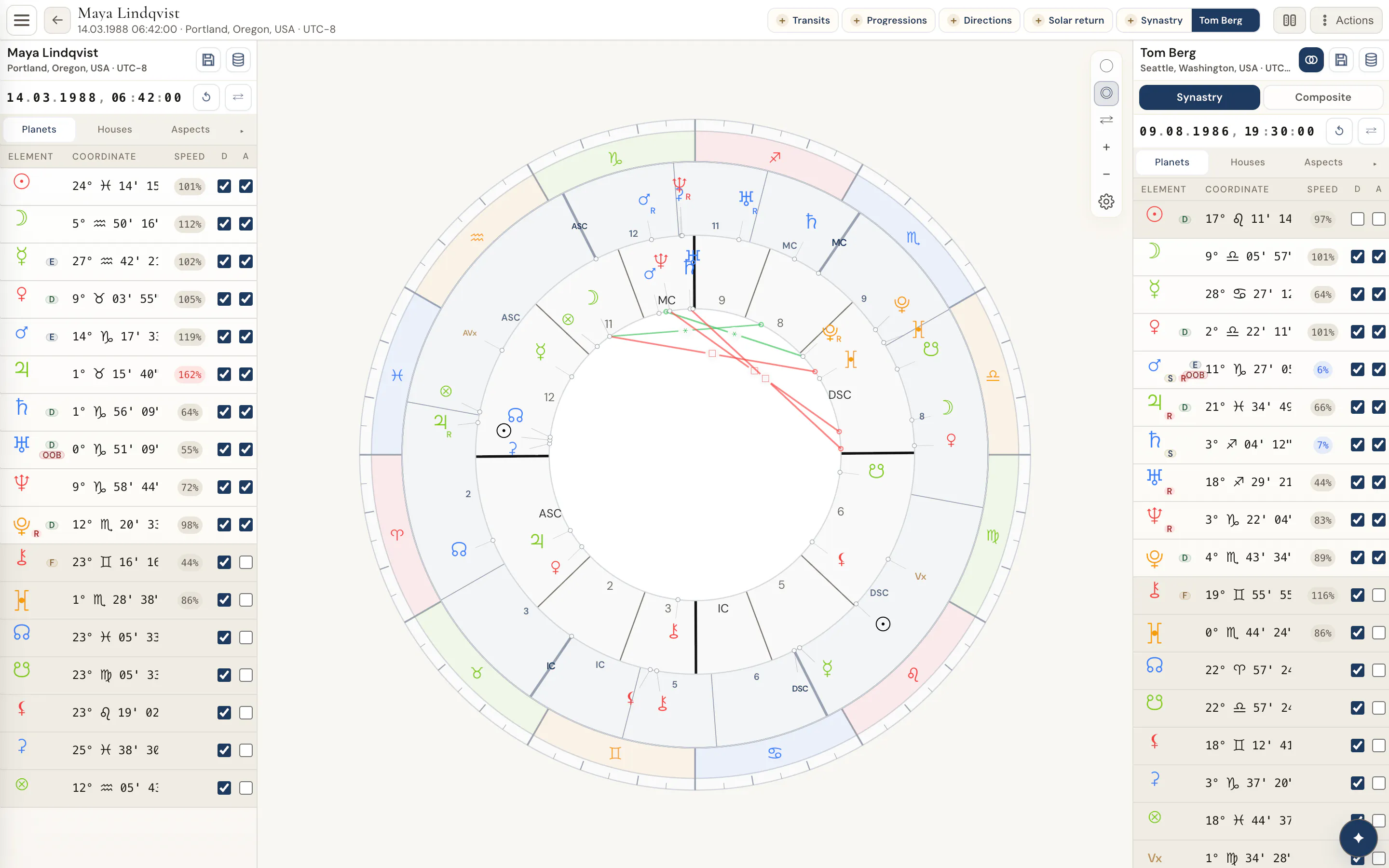Click Tom Berg synastry tag in header
Image resolution: width=1389 pixels, height=868 pixels.
coord(1225,20)
